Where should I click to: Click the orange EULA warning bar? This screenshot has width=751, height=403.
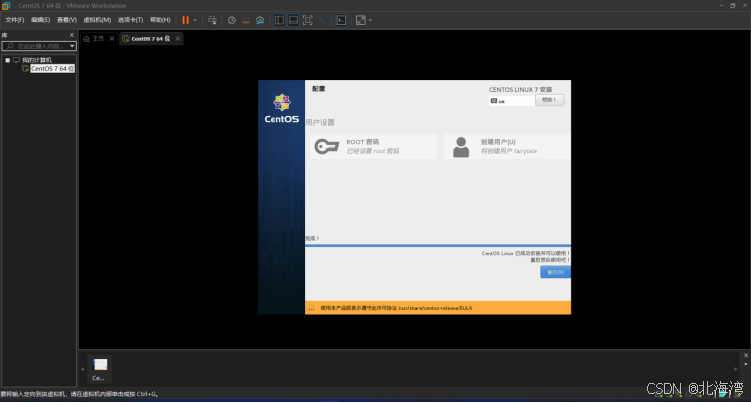pos(438,308)
